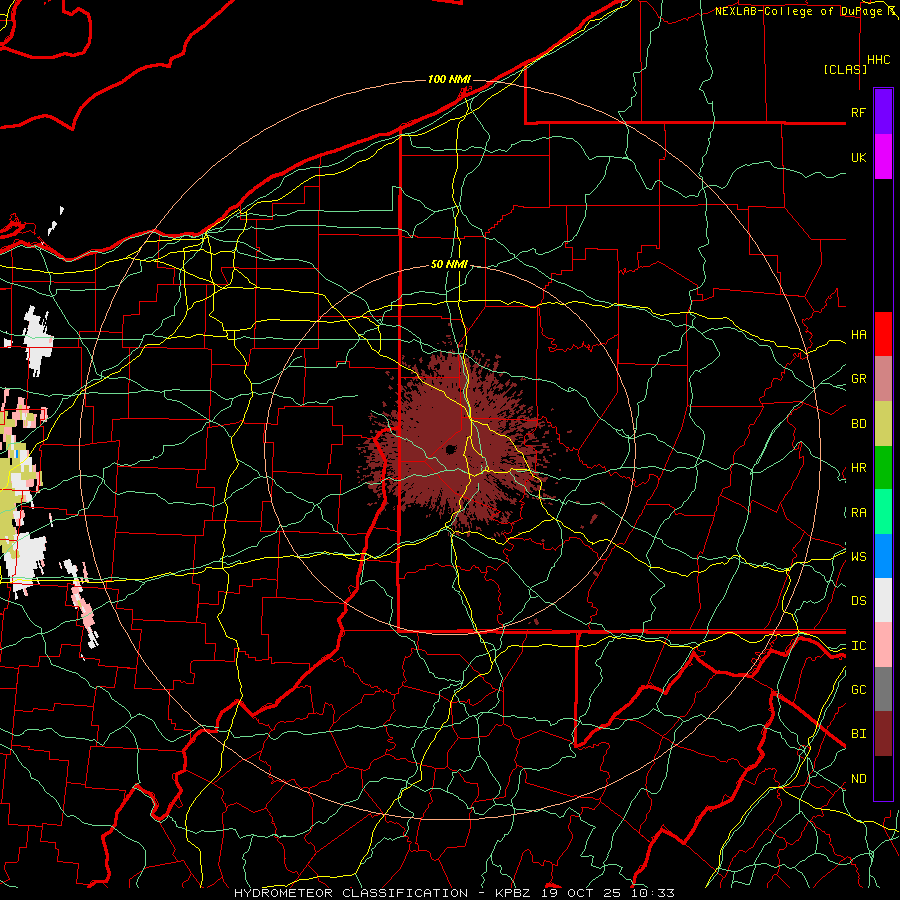
Task: Select the olive-yellow BD legend color swatch
Action: (883, 423)
